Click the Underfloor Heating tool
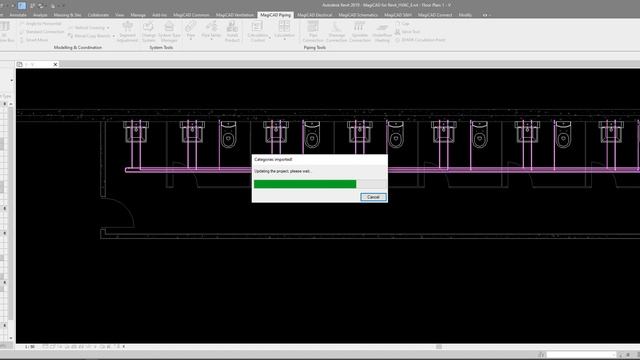 tap(382, 32)
